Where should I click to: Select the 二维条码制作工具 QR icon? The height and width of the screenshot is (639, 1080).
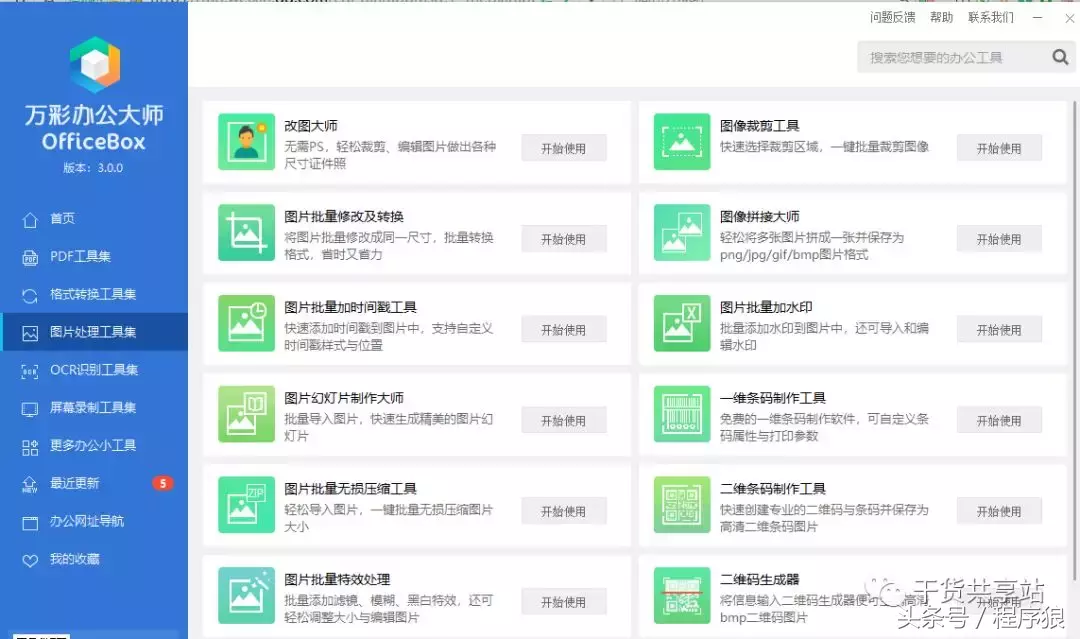(x=682, y=505)
